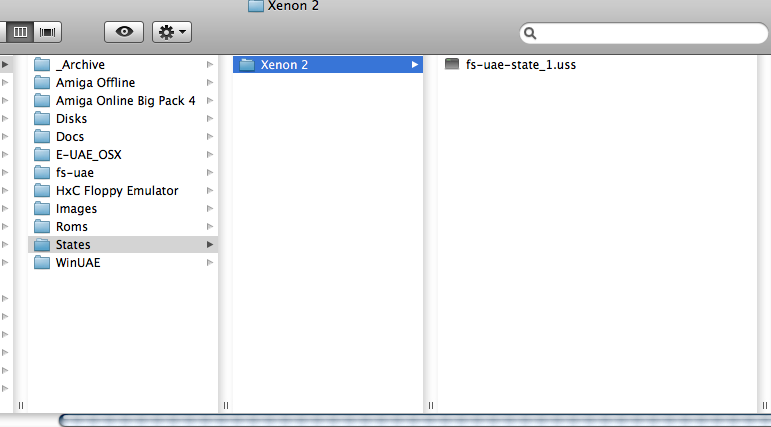Expand Amiga Offline via its arrow
This screenshot has height=427, width=771.
pos(210,83)
